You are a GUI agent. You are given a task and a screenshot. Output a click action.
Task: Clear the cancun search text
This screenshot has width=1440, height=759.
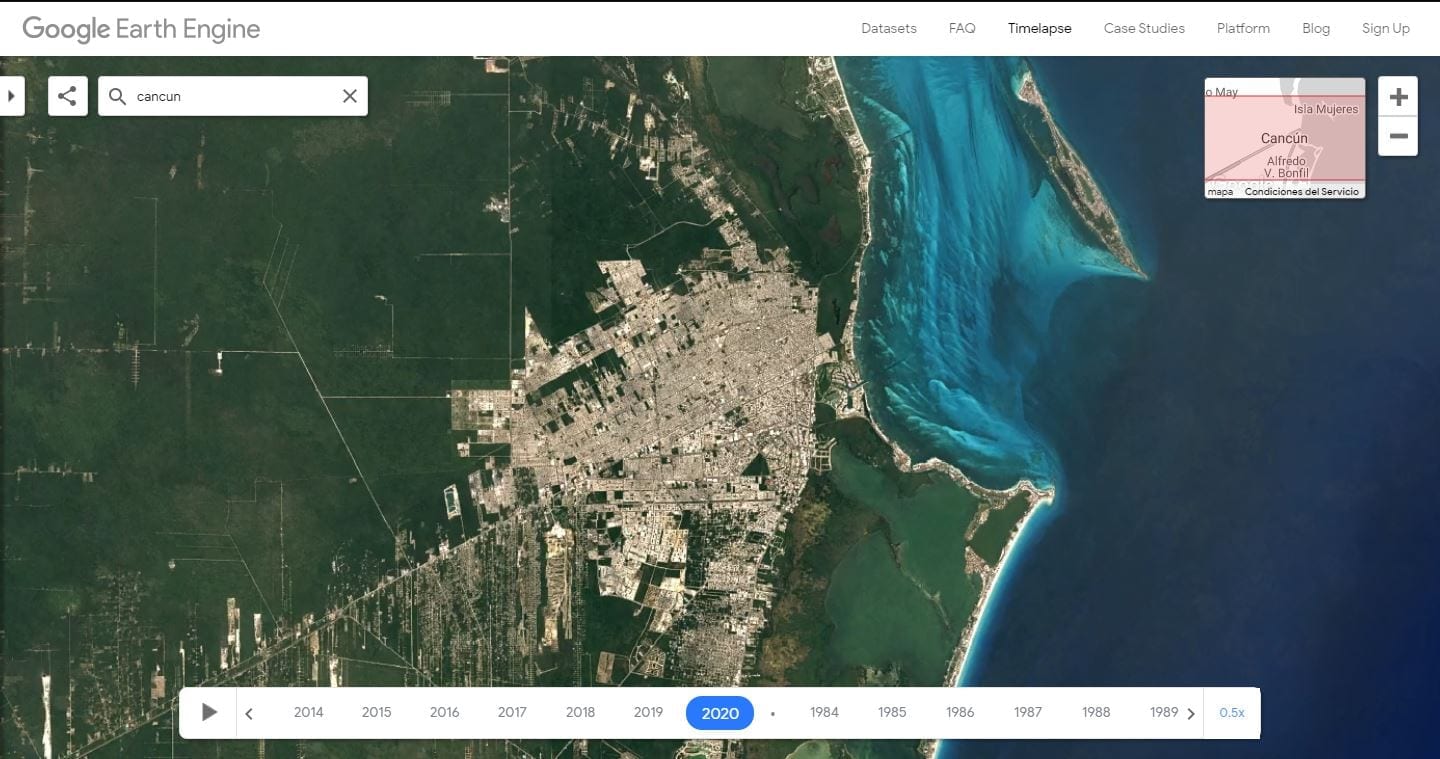pyautogui.click(x=350, y=96)
